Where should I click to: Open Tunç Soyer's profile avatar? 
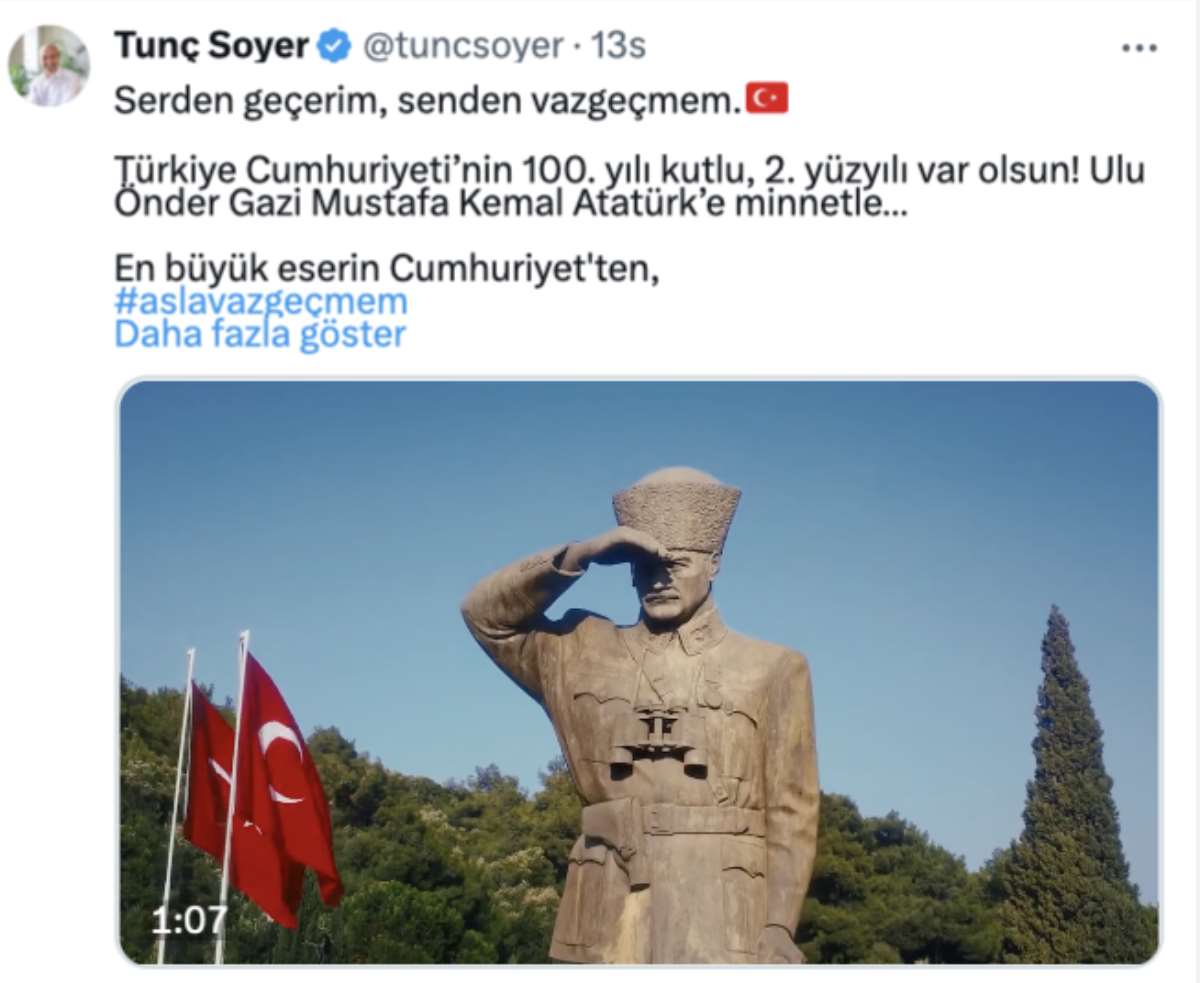pos(48,65)
